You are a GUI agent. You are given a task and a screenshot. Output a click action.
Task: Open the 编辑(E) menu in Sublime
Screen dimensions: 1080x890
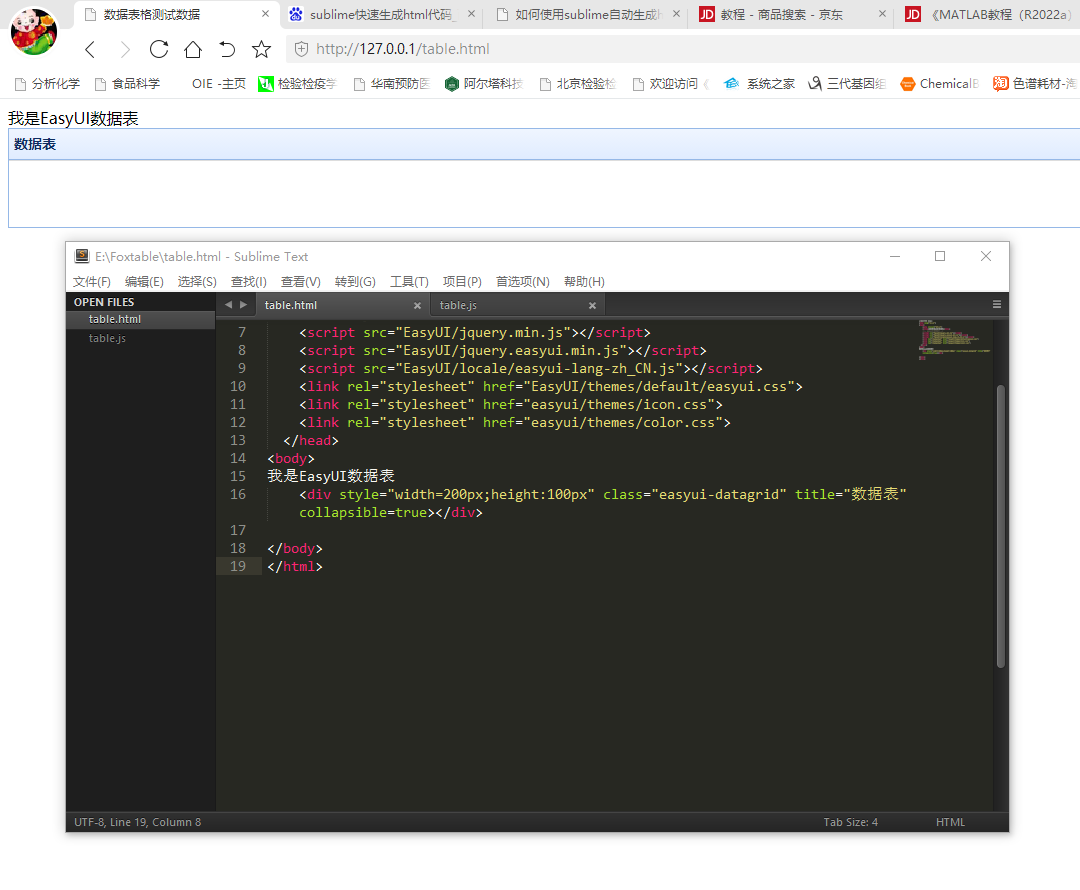pos(144,282)
